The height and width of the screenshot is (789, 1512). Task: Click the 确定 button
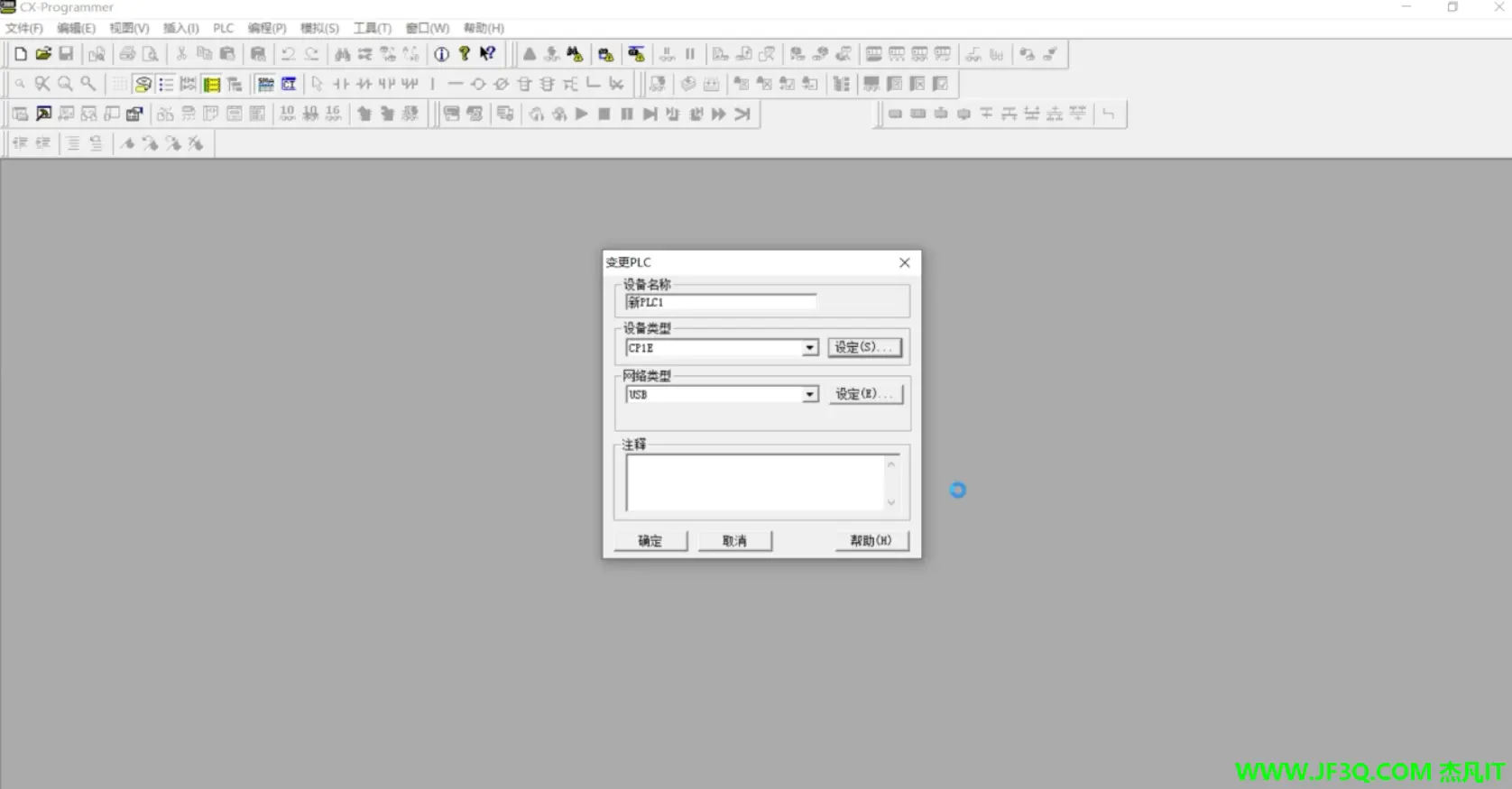(x=650, y=541)
